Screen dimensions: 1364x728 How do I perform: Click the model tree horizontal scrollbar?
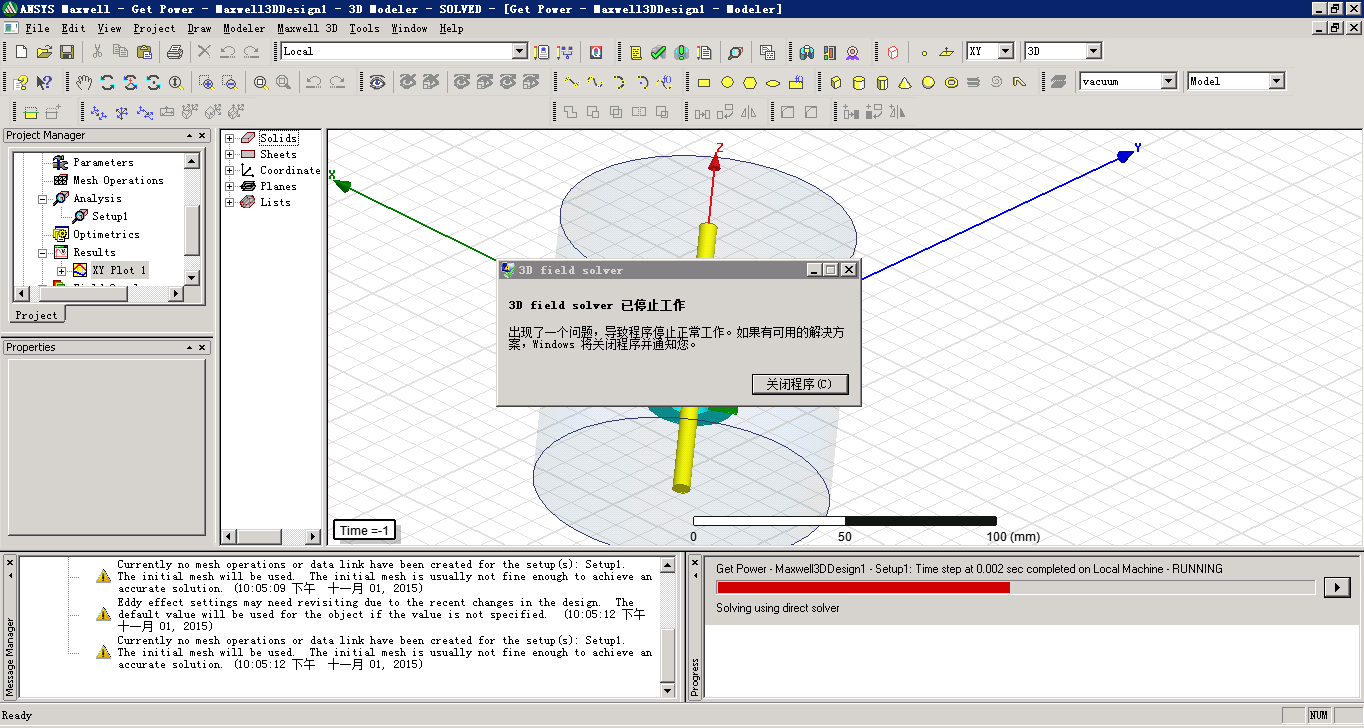(x=272, y=537)
